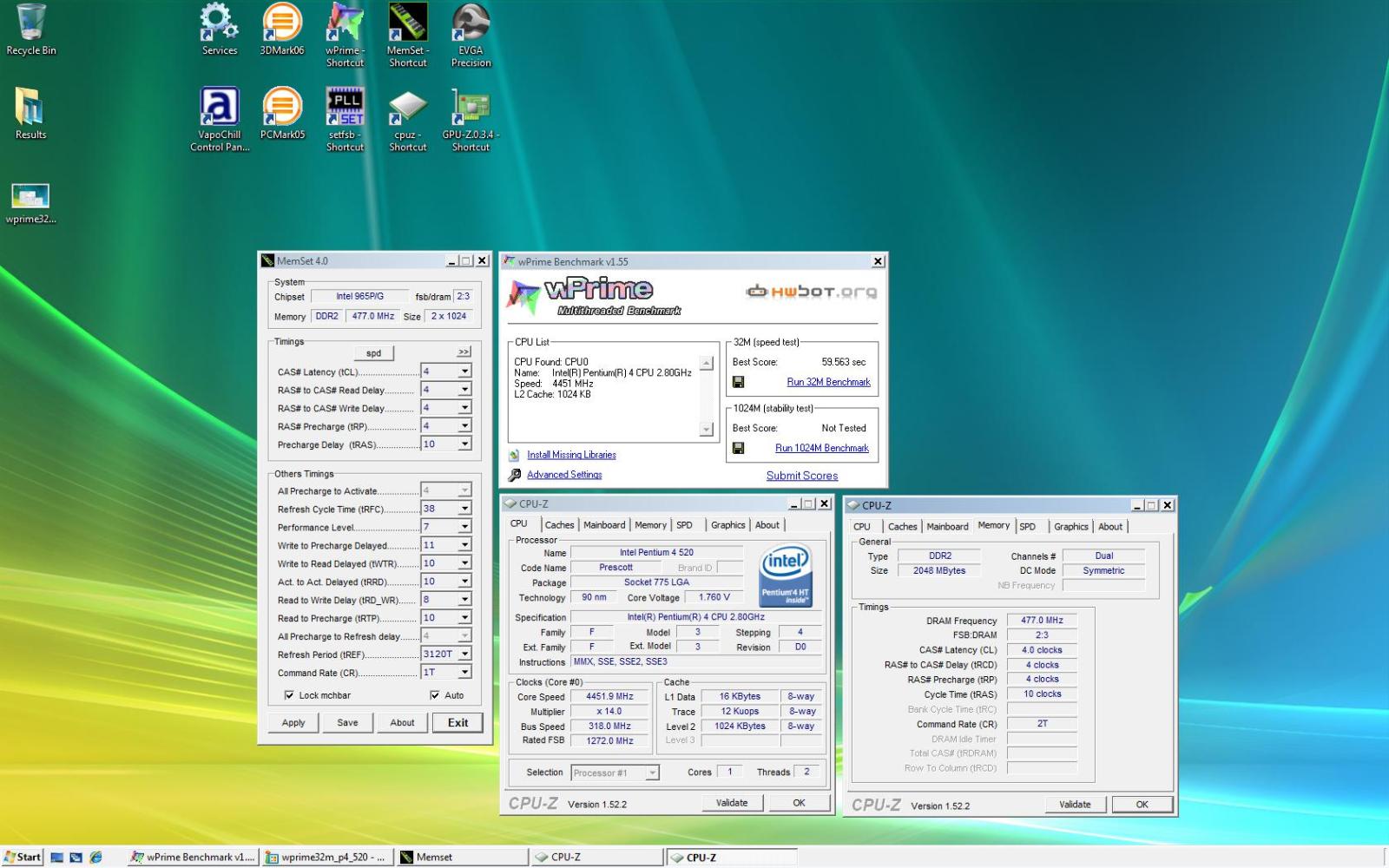The width and height of the screenshot is (1389, 868).
Task: Click Run 32M Benchmark link
Action: tap(828, 382)
